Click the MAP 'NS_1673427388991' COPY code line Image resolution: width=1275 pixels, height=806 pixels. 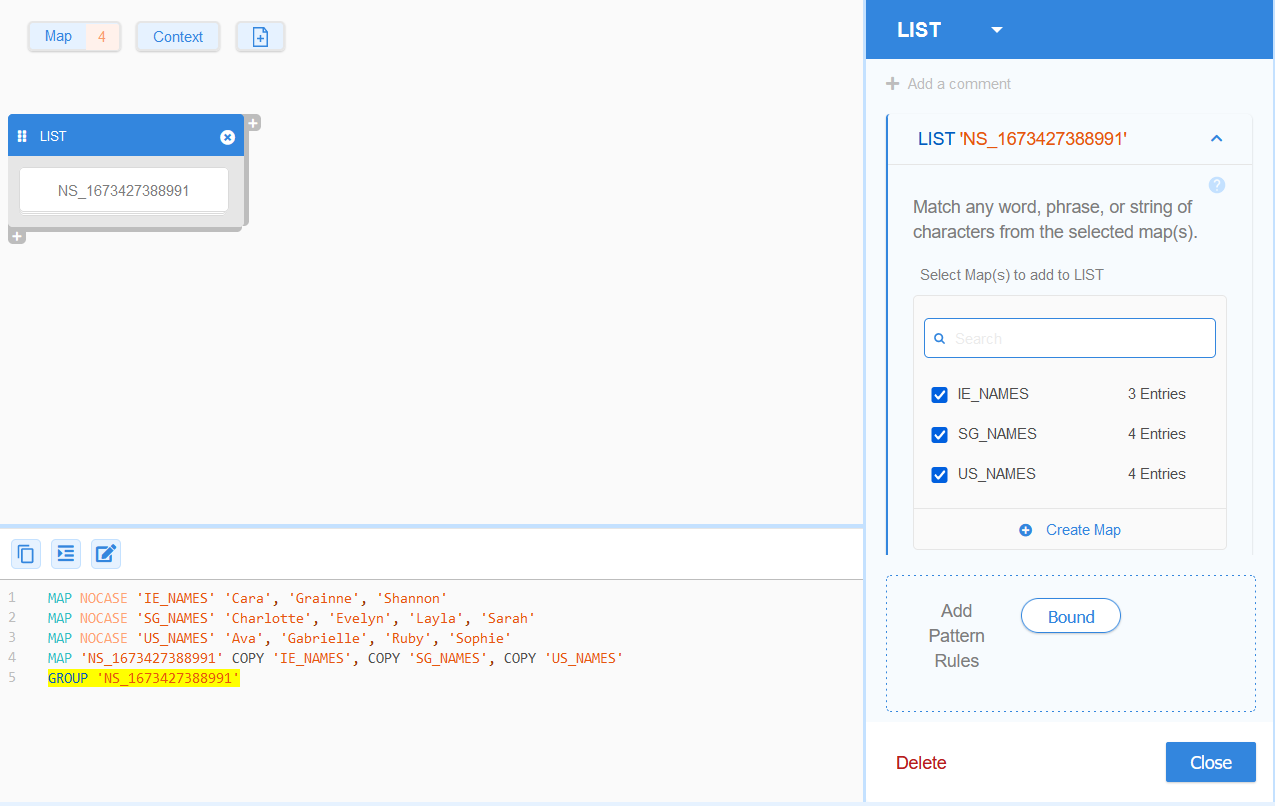click(x=335, y=658)
